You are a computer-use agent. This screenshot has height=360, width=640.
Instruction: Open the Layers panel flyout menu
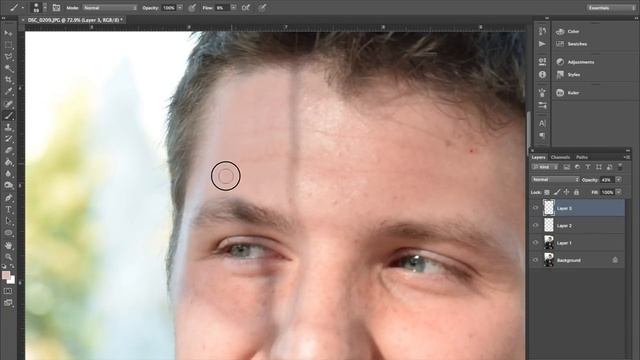click(627, 157)
